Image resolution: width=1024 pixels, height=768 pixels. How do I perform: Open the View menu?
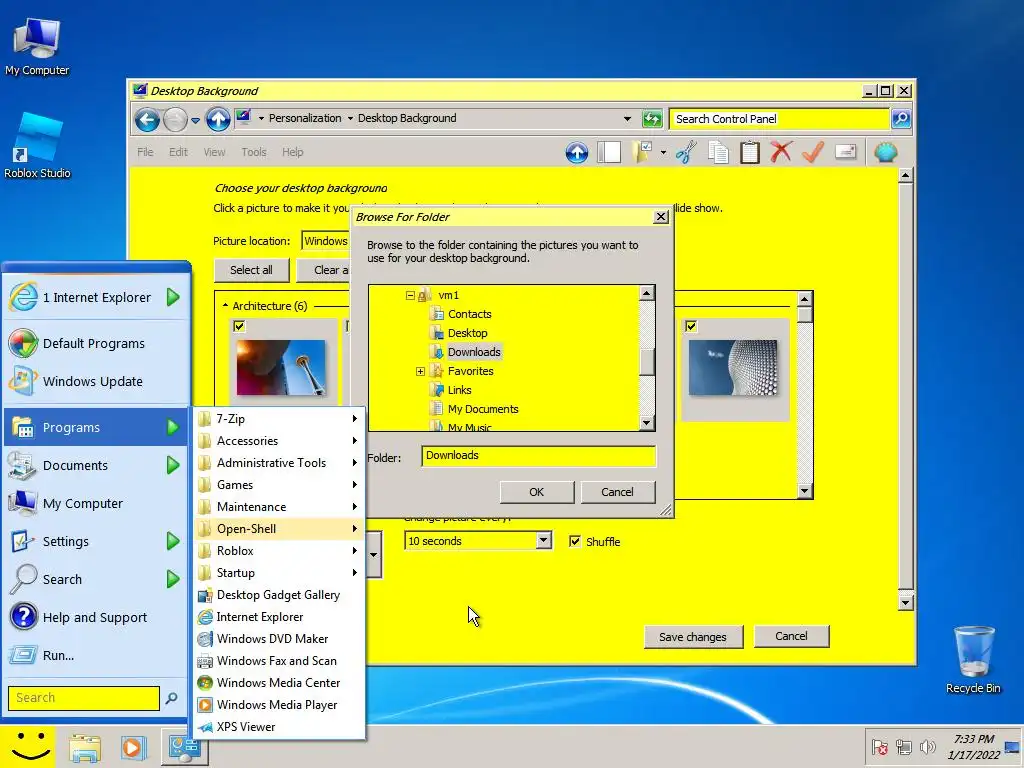click(x=214, y=152)
